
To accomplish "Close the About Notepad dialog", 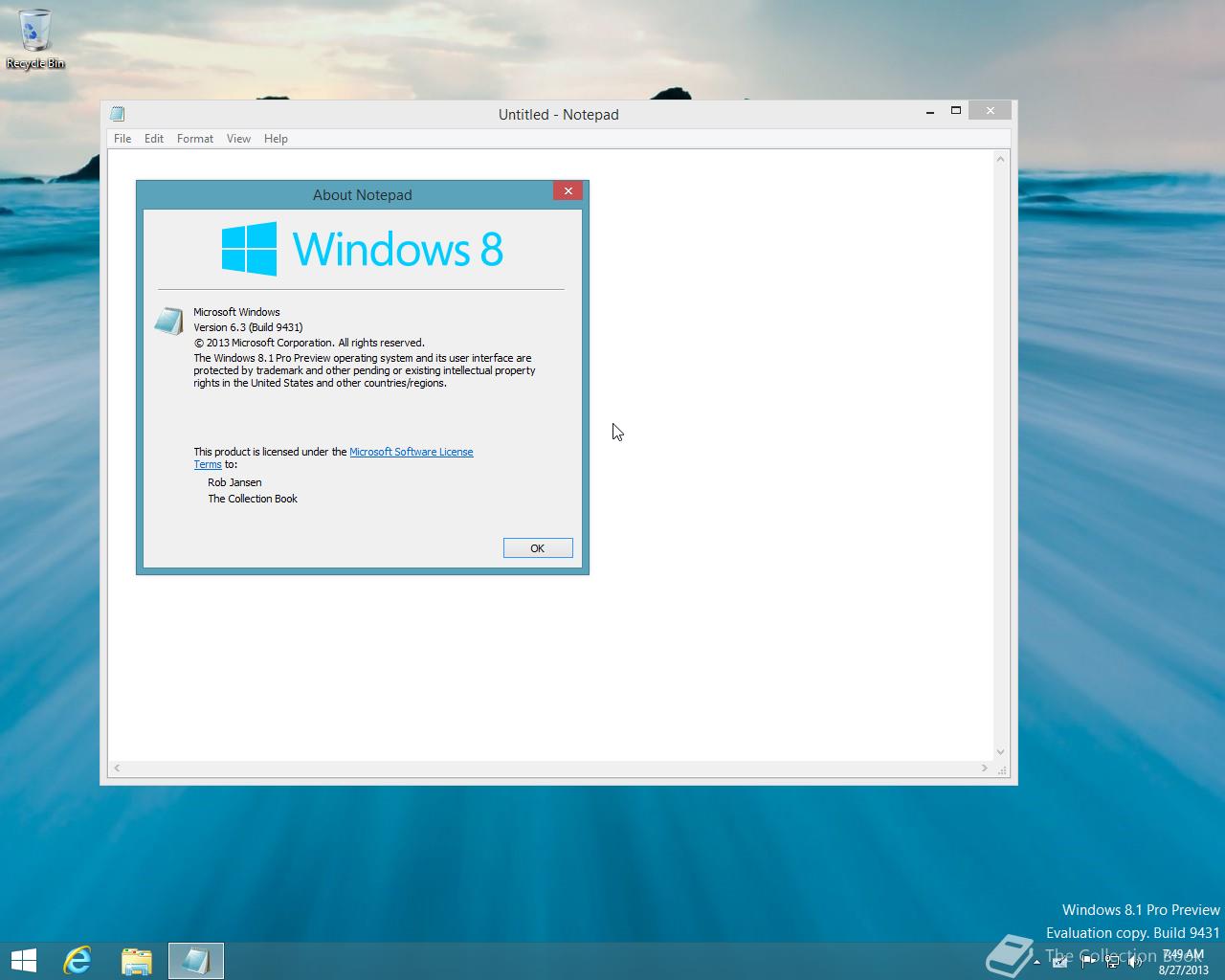I will pos(568,190).
